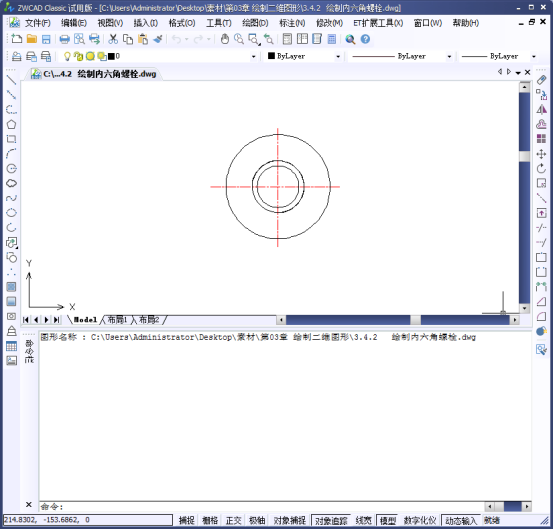Select the Polygon tool
Viewport: 554px width, 529px height.
coord(11,124)
